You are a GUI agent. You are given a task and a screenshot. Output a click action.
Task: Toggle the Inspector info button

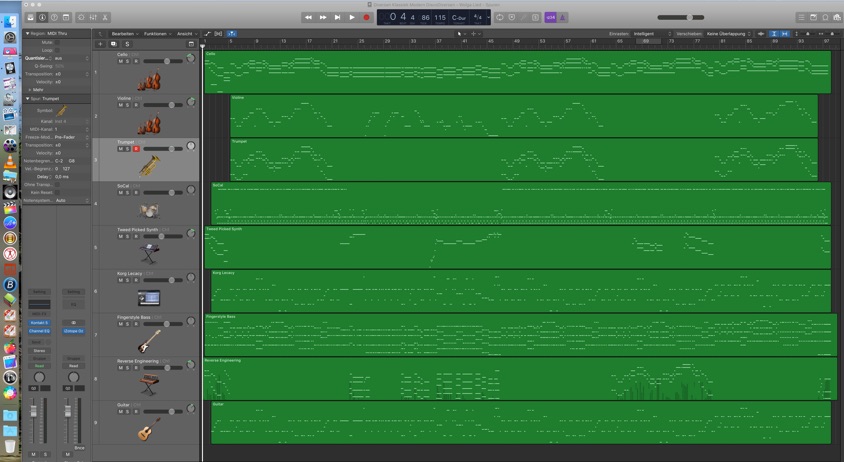(x=43, y=17)
